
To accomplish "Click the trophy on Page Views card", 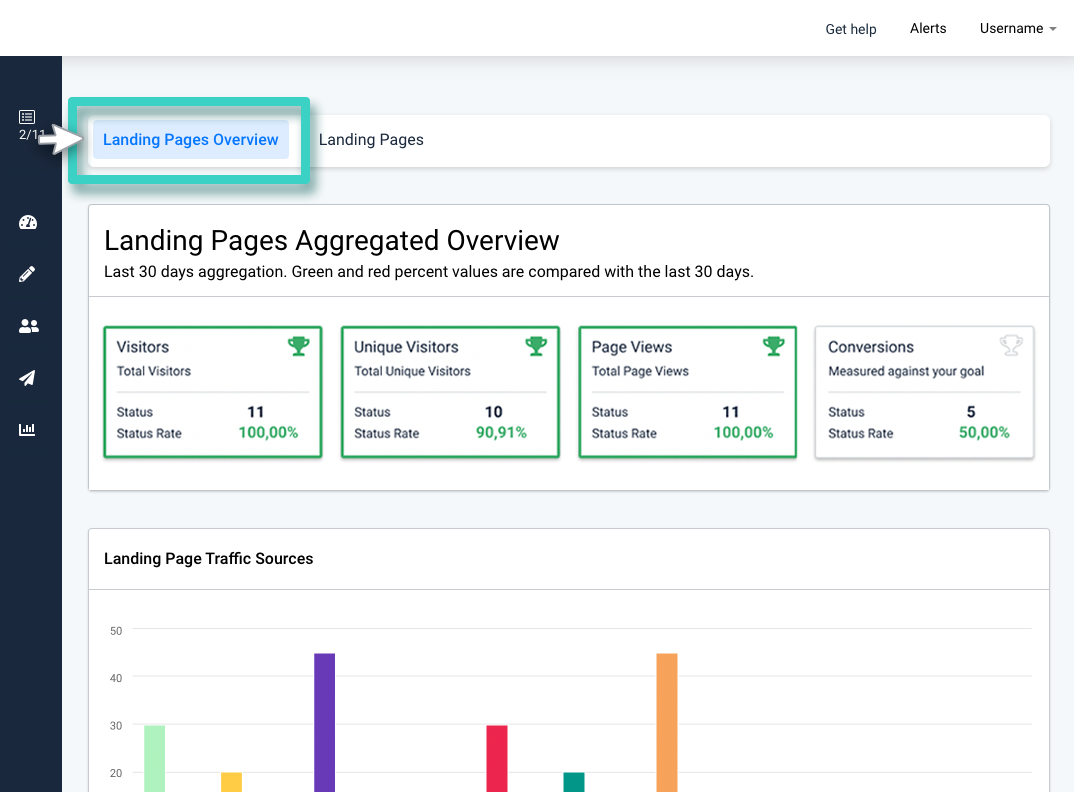I will 774,346.
